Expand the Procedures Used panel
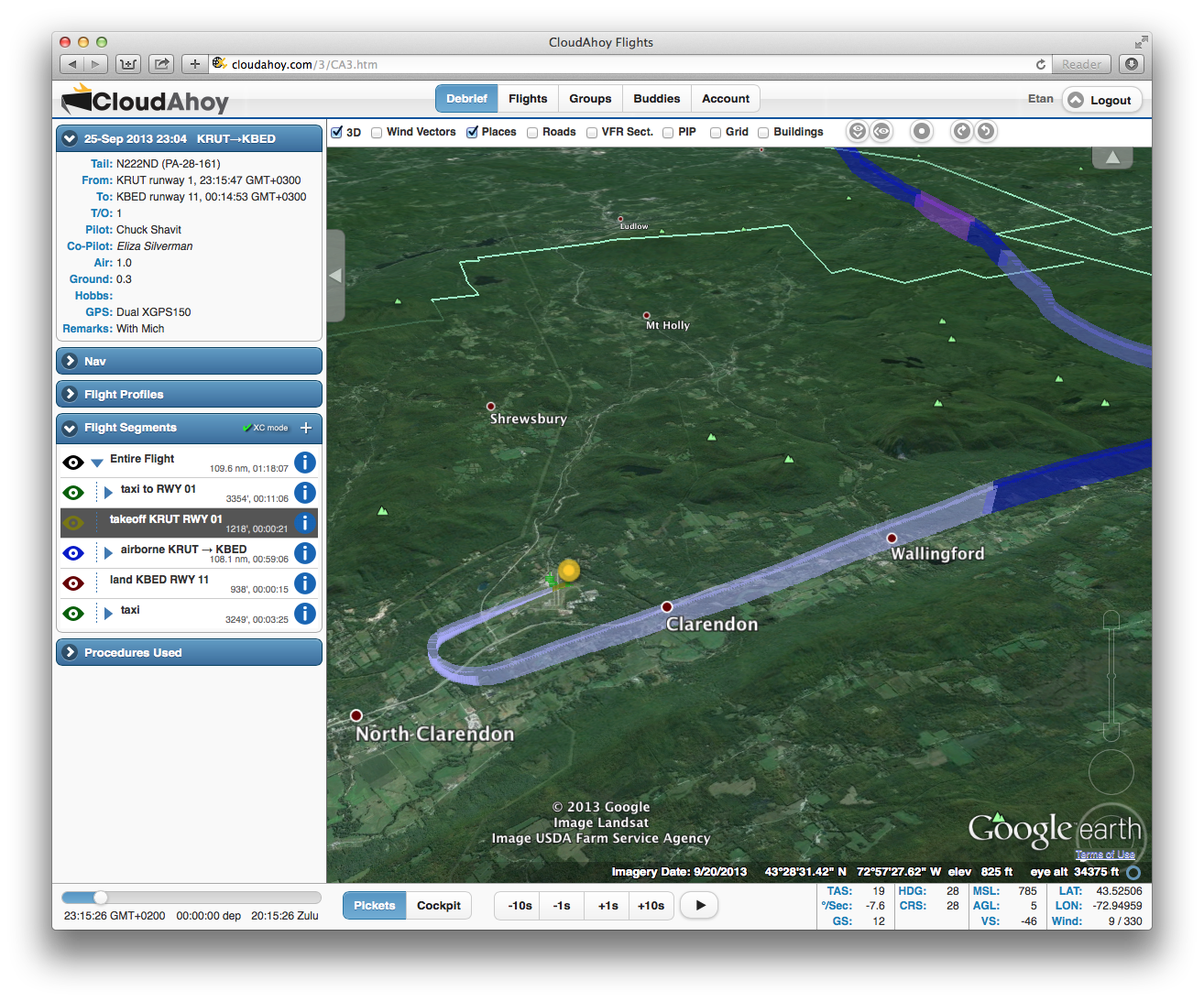Screen dimensions: 1204x1002 (189, 652)
